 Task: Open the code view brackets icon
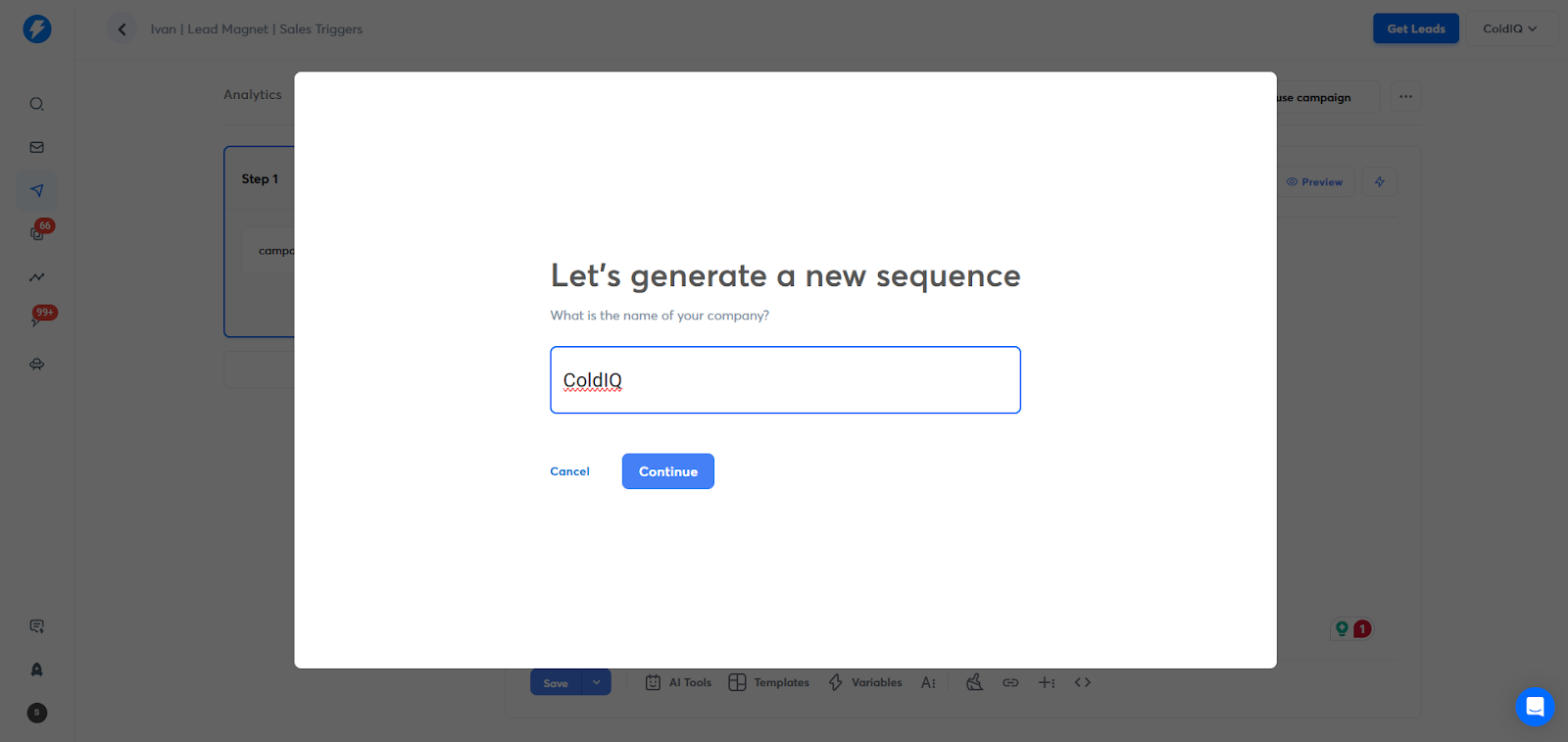coord(1083,682)
